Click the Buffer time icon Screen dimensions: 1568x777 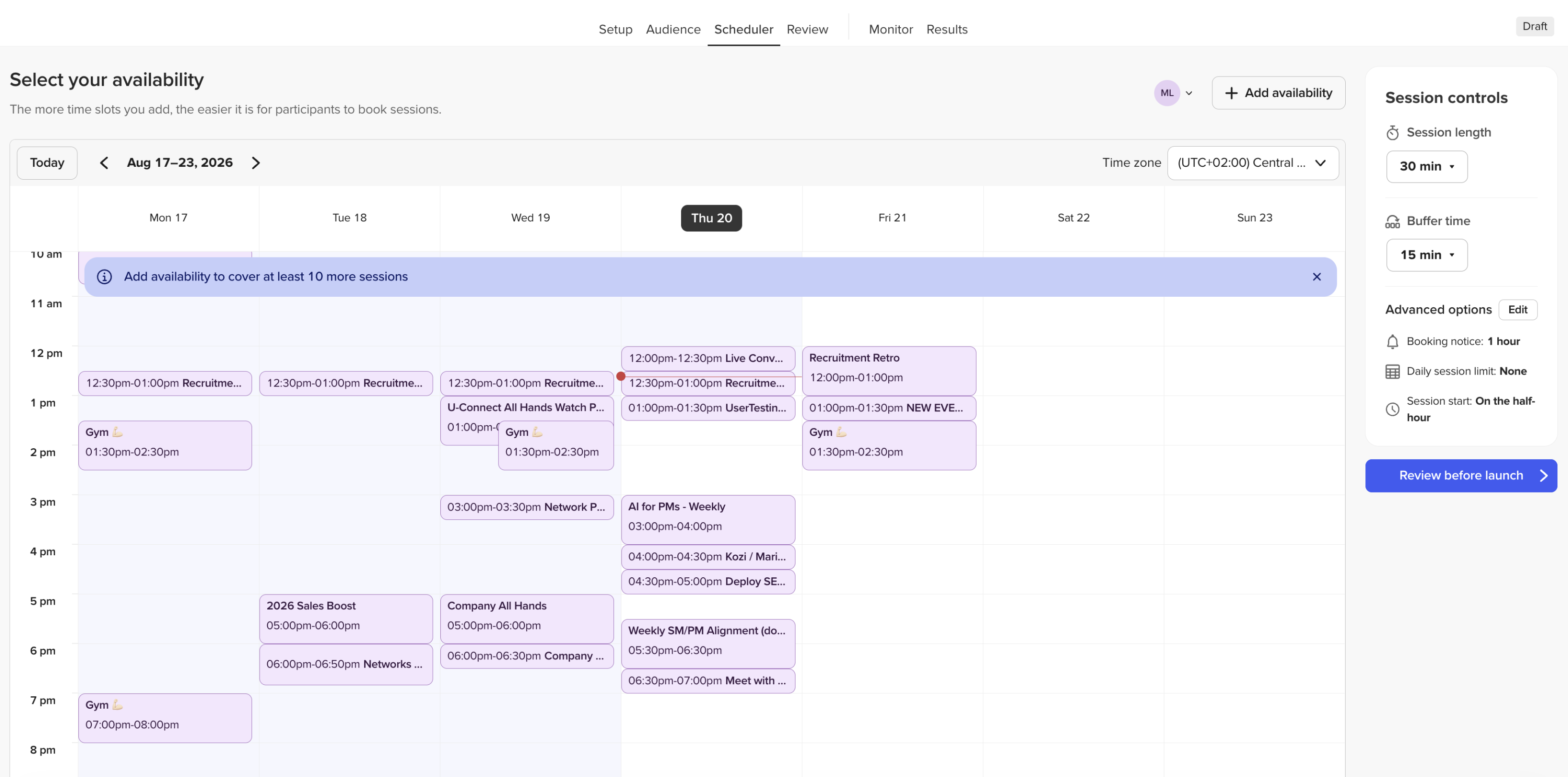1392,221
